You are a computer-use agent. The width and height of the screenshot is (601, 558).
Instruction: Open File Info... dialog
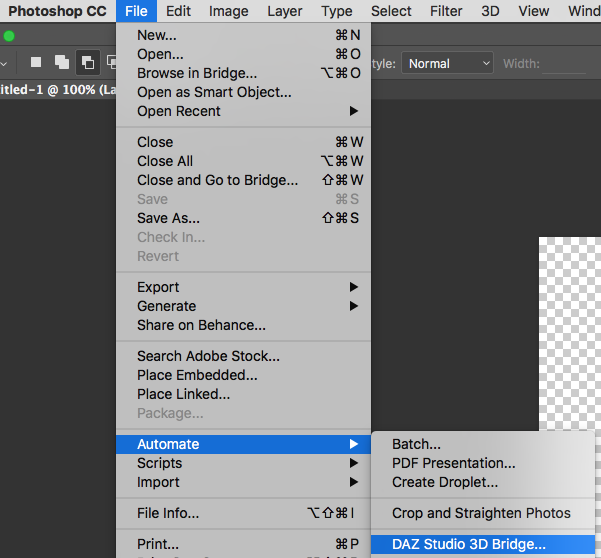pyautogui.click(x=243, y=513)
